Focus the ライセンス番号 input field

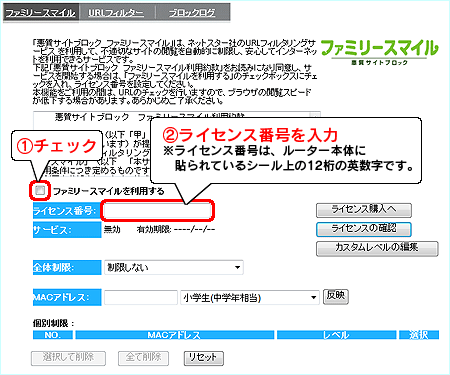pyautogui.click(x=157, y=211)
